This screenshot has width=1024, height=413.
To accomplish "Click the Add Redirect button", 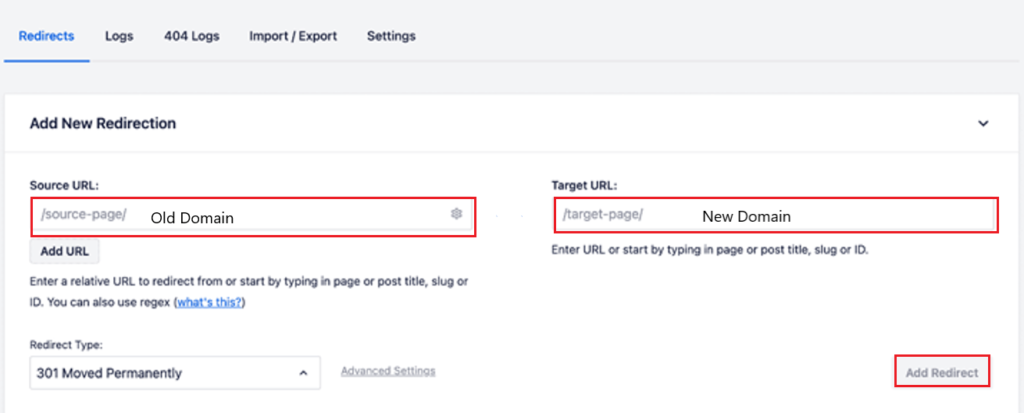I will (x=941, y=373).
